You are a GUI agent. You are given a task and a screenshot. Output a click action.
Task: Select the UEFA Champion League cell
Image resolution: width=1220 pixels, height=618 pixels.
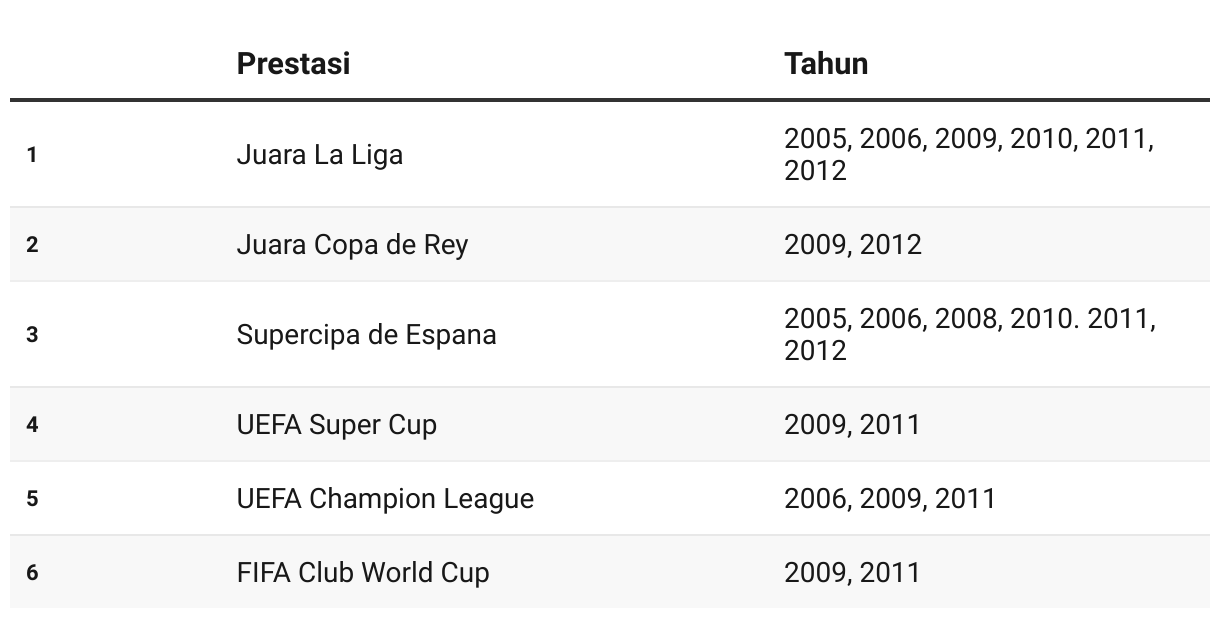click(x=385, y=499)
